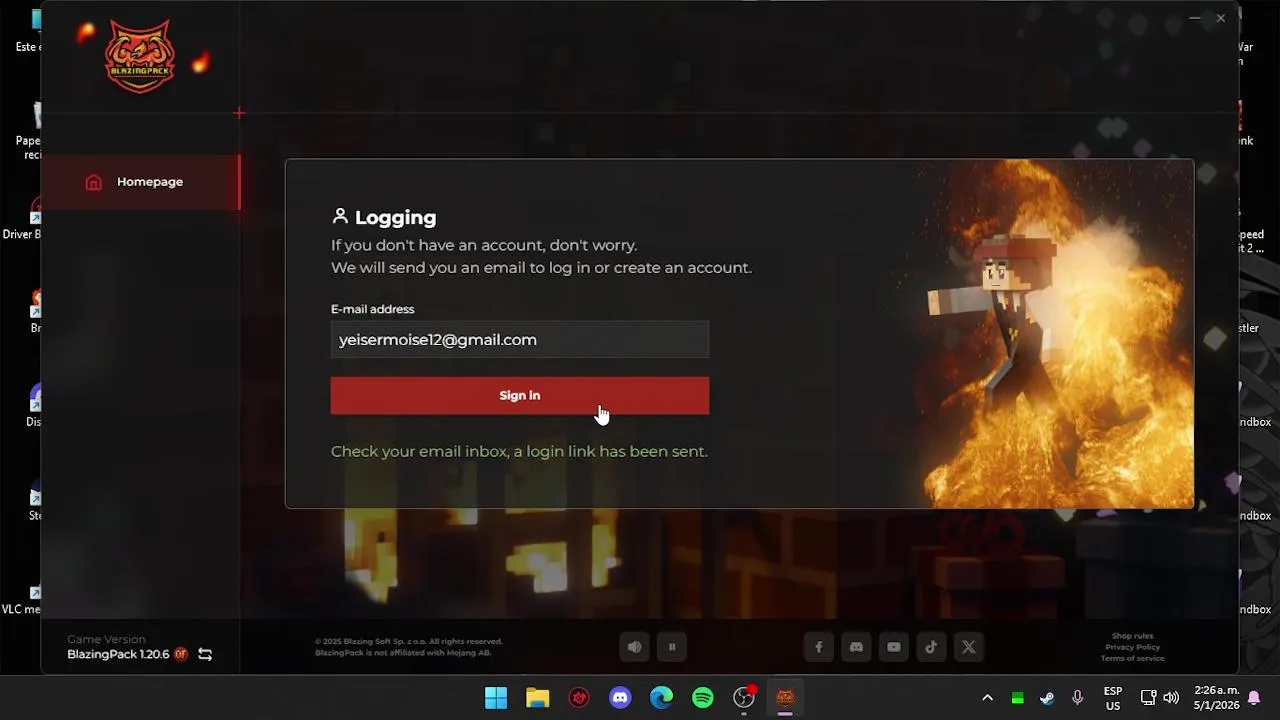The image size is (1280, 720).
Task: Click the green tray icon
Action: coord(1017,698)
